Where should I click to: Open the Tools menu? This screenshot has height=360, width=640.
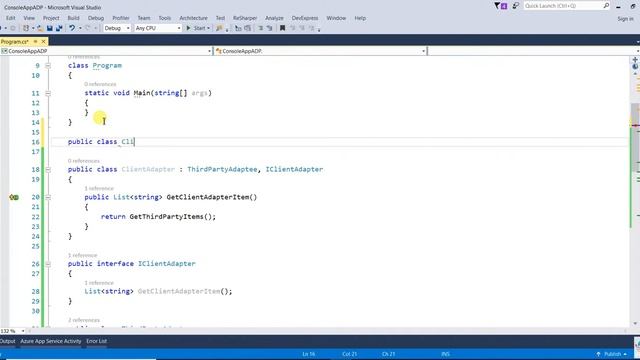click(165, 18)
